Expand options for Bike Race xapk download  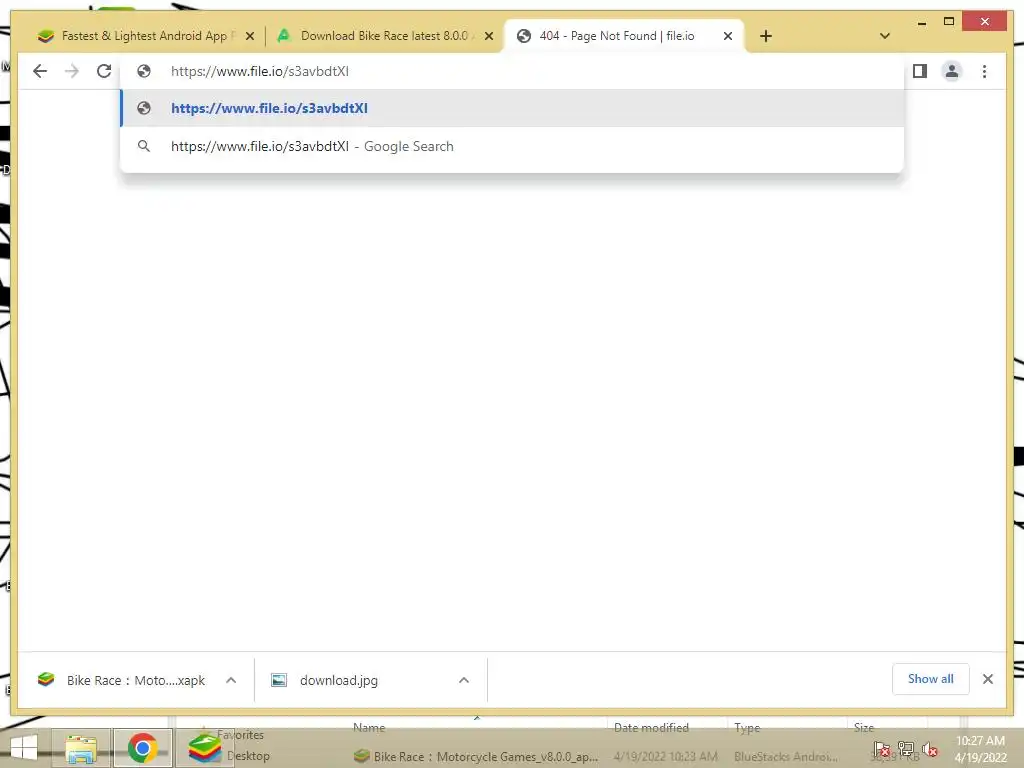pos(231,680)
